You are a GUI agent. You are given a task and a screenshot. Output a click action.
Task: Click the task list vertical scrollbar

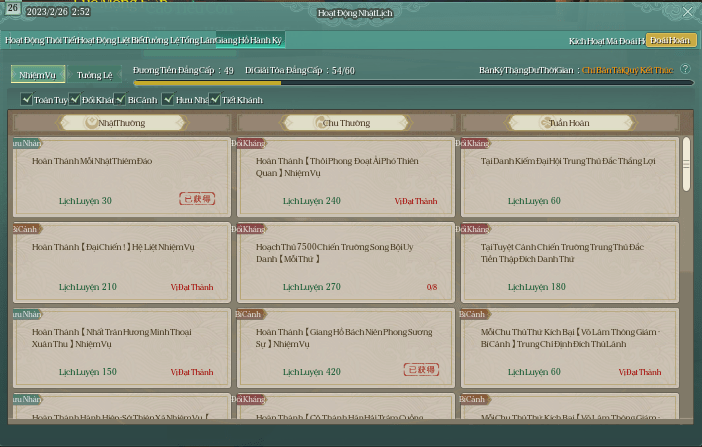coord(687,162)
